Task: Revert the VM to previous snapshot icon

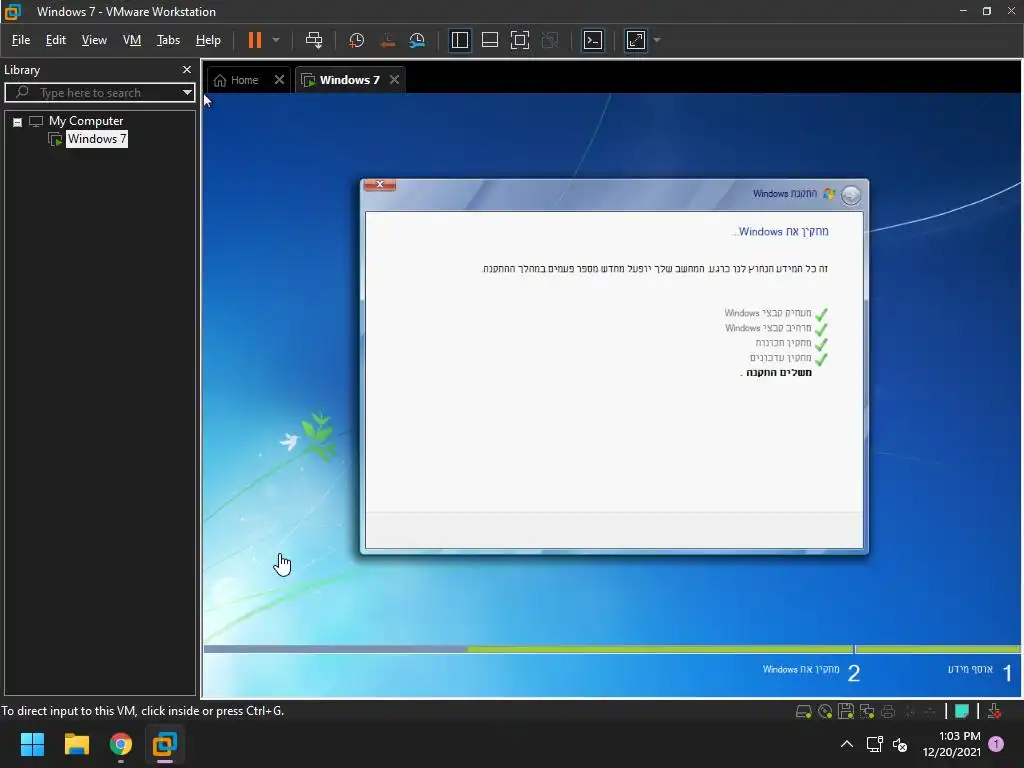Action: click(387, 40)
